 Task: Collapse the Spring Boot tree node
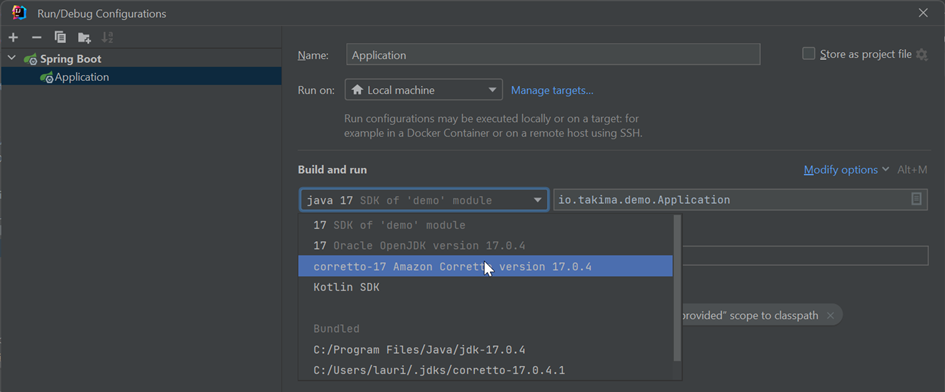pos(11,58)
